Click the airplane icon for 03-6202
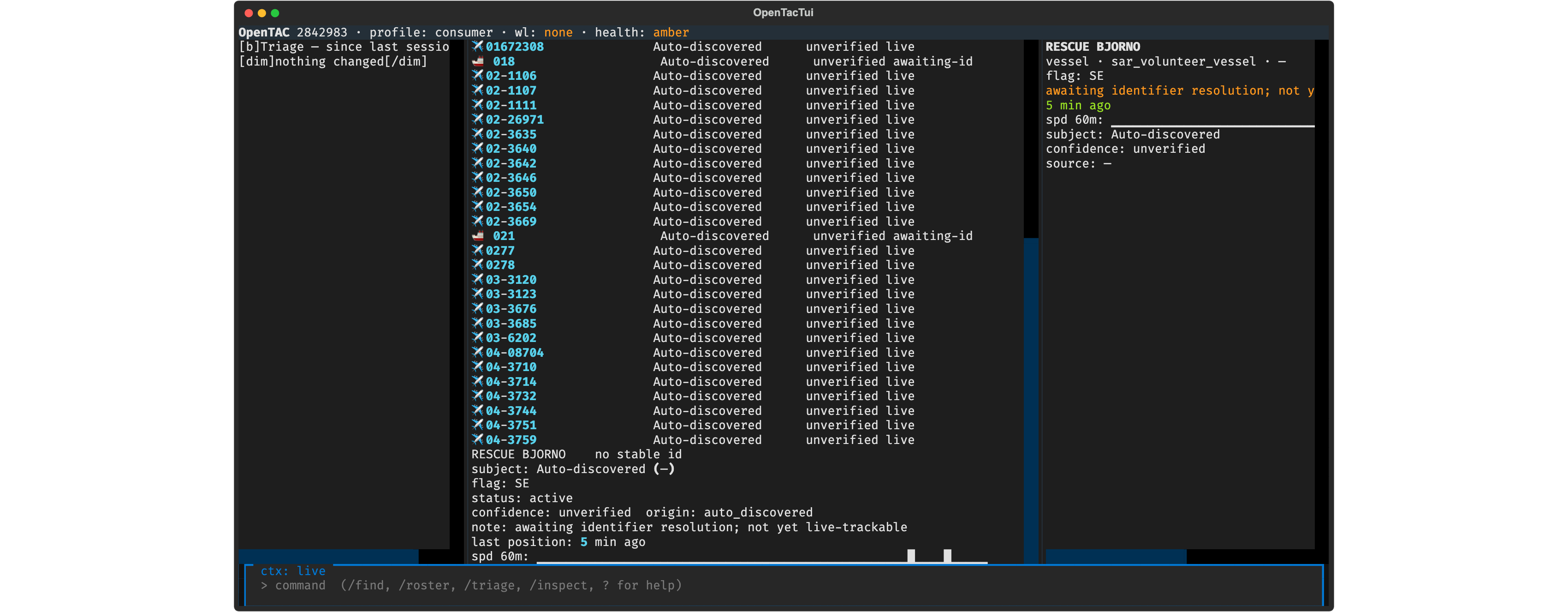 (x=478, y=338)
